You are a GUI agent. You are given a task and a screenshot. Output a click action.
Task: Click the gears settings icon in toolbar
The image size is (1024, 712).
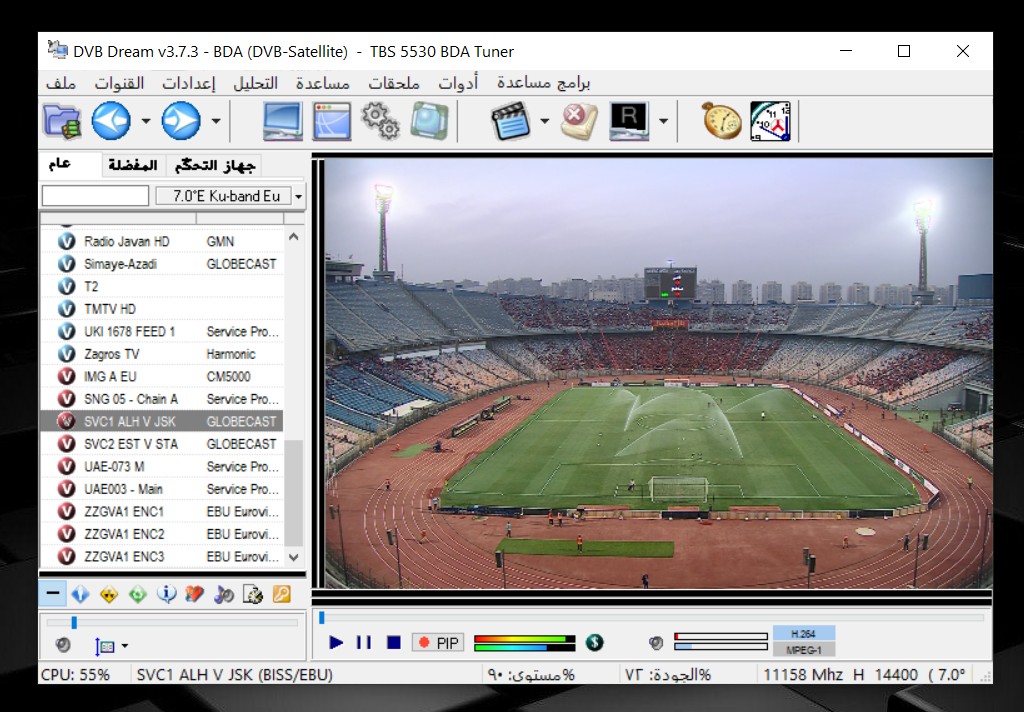pos(381,121)
